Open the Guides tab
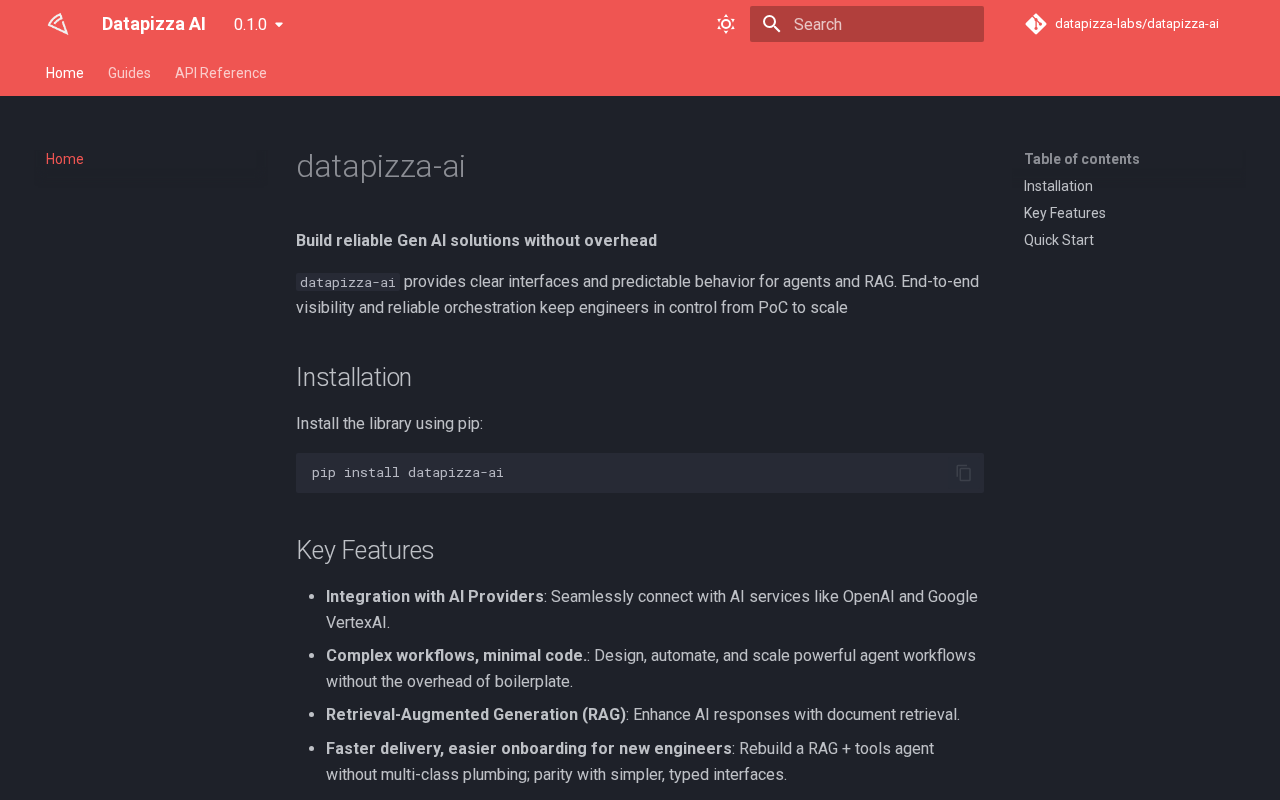The height and width of the screenshot is (800, 1280). click(129, 73)
